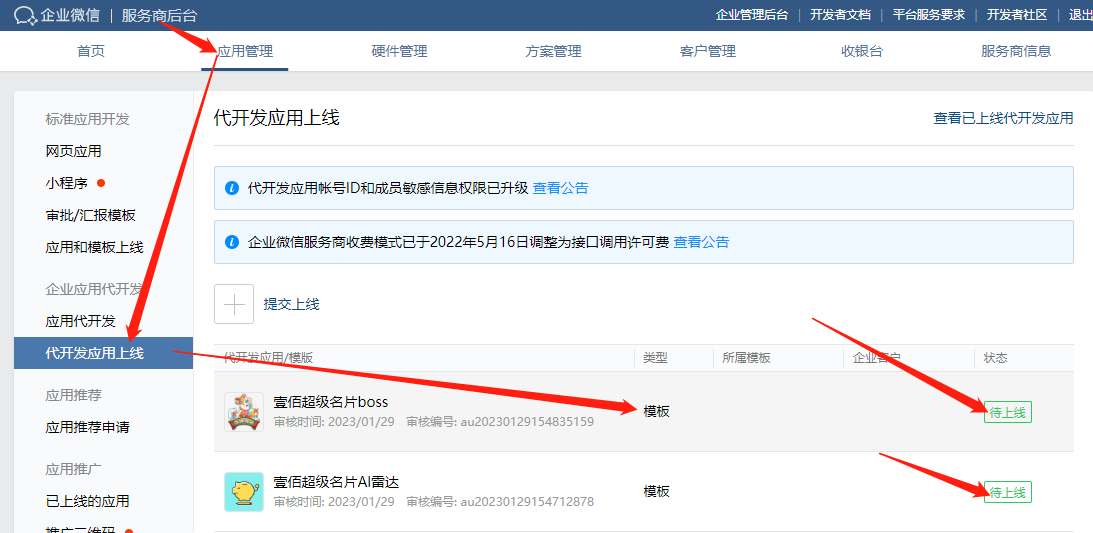Click audit number au20230129154712878
Viewport: 1093px width, 533px height.
pyautogui.click(x=527, y=502)
